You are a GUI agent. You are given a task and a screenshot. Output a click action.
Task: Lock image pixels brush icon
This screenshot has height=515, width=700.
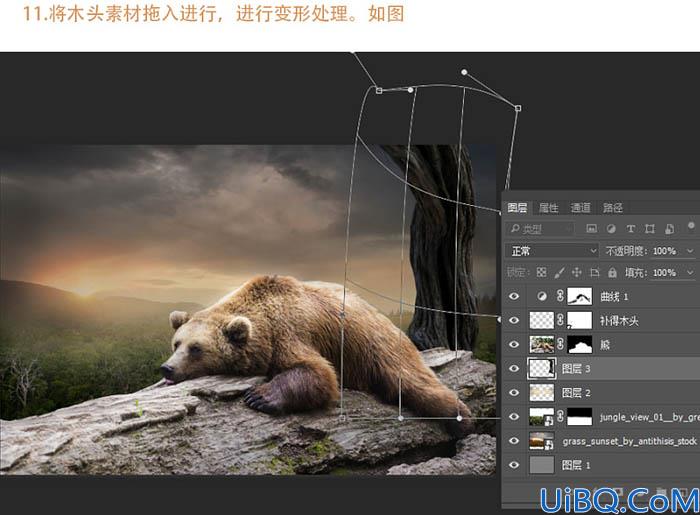(x=559, y=272)
